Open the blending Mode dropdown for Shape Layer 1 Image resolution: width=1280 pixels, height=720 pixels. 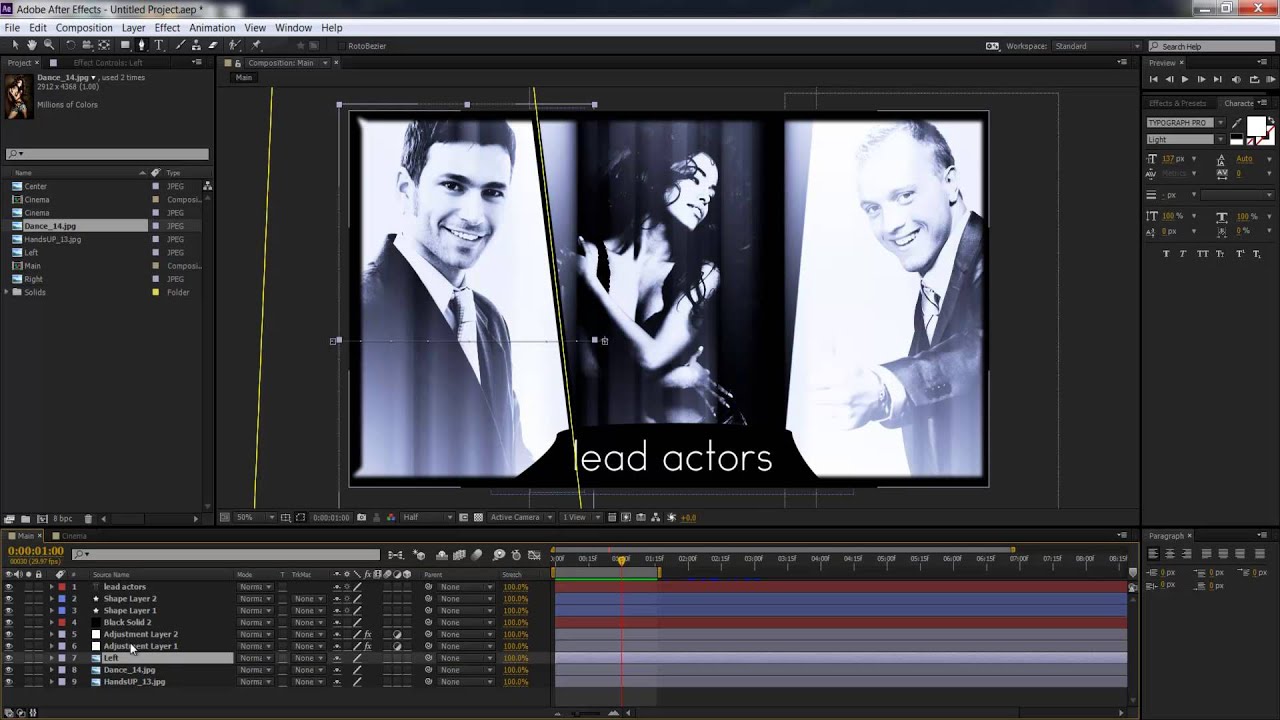tap(256, 611)
